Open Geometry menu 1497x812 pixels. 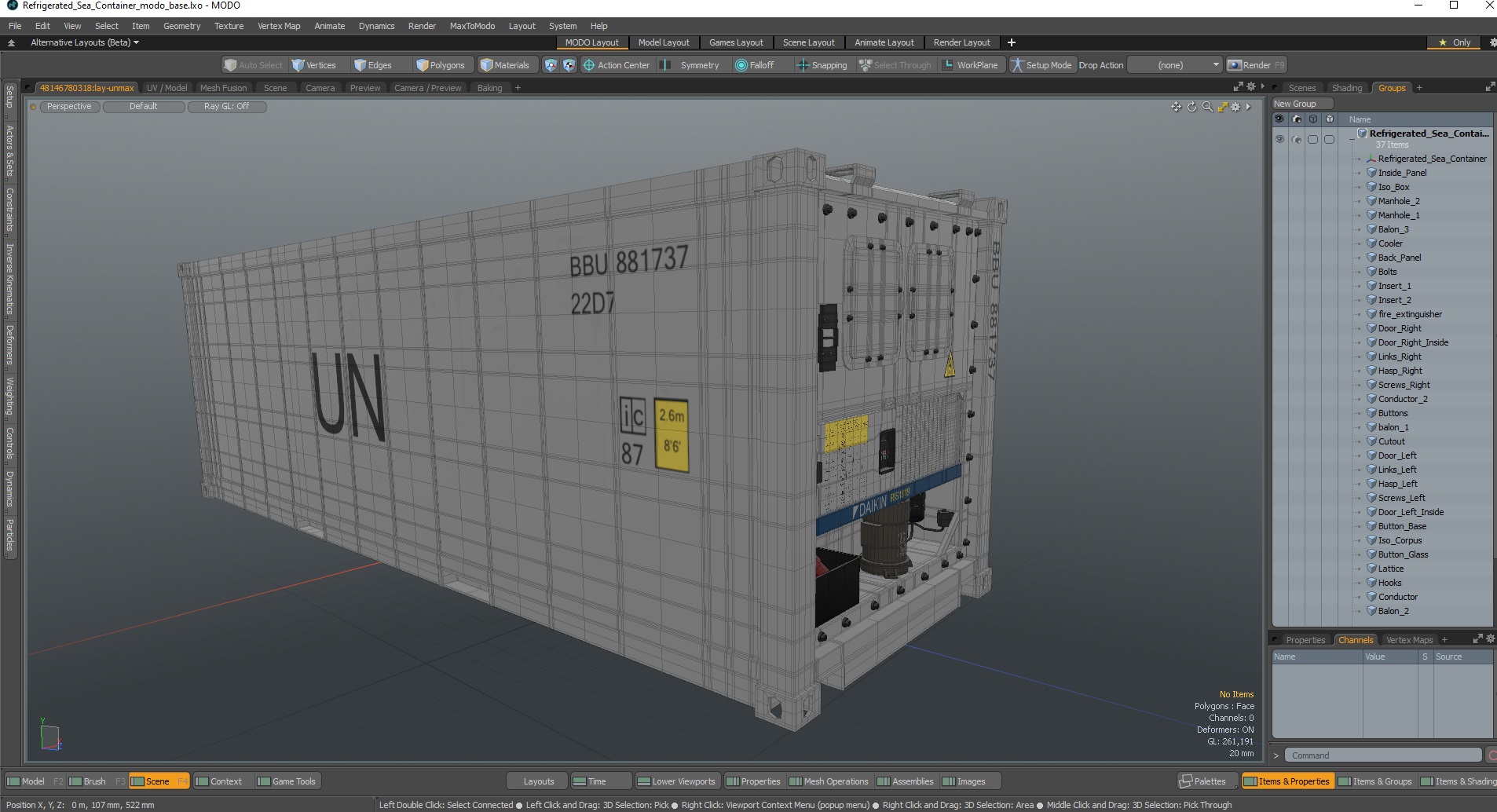click(x=181, y=26)
